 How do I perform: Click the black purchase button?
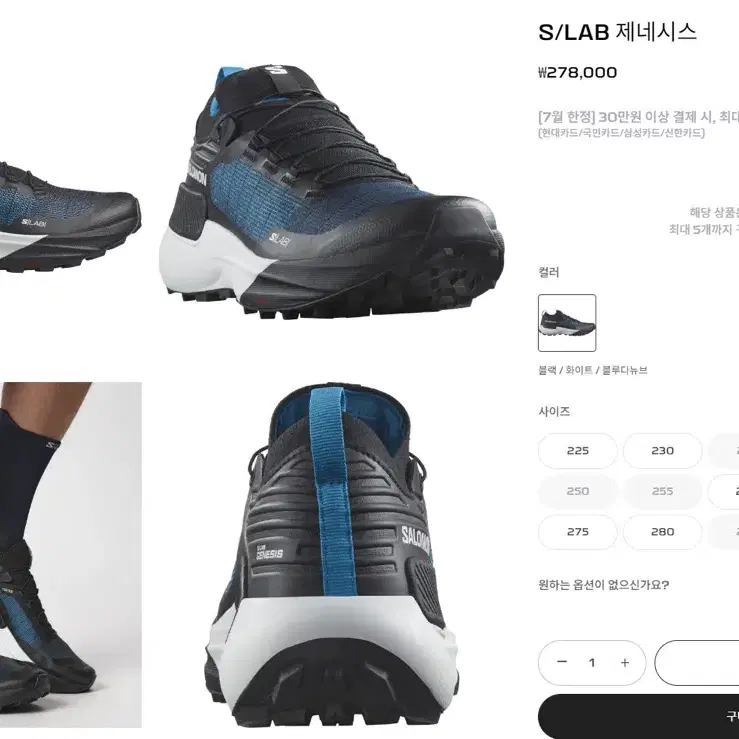coord(639,716)
